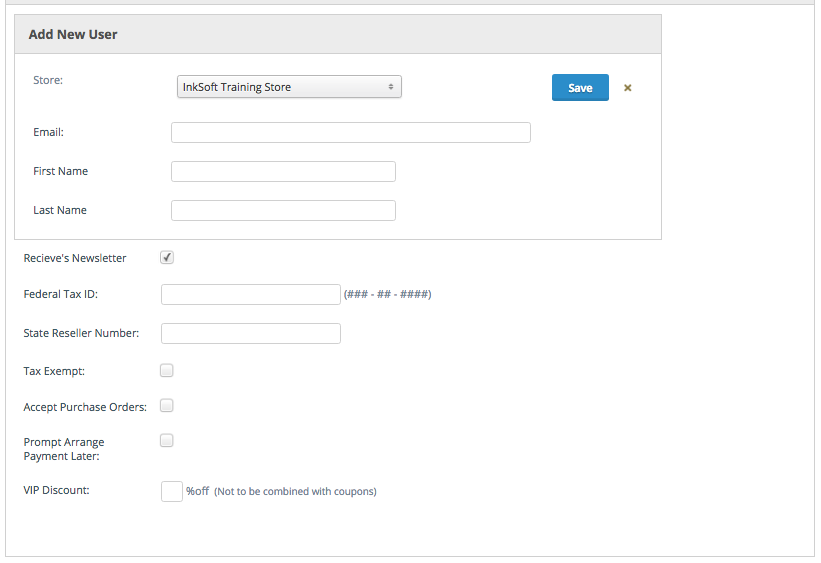Click the Accept Purchase Orders label

pyautogui.click(x=85, y=407)
